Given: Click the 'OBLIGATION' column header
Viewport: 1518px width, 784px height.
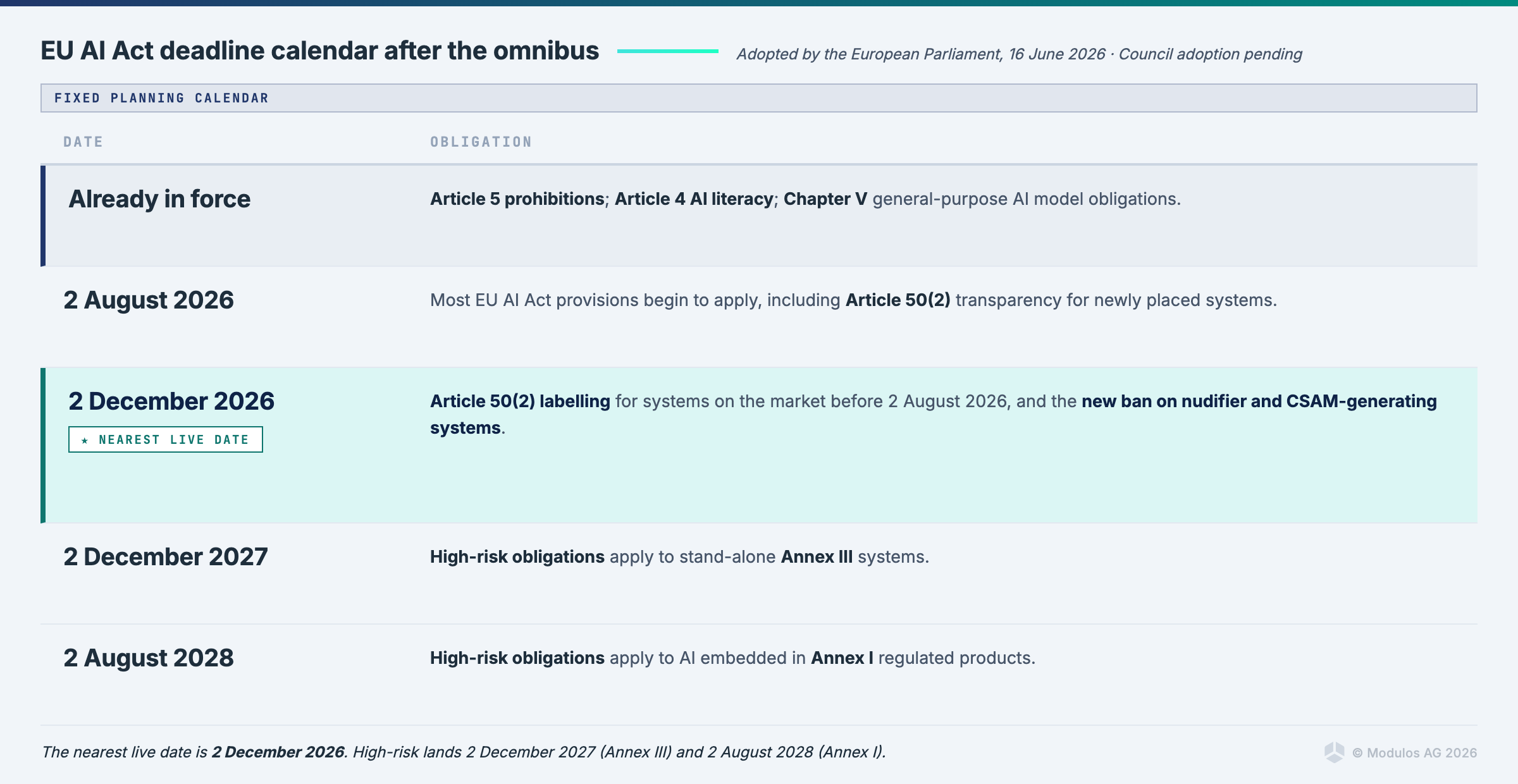Looking at the screenshot, I should (x=481, y=142).
